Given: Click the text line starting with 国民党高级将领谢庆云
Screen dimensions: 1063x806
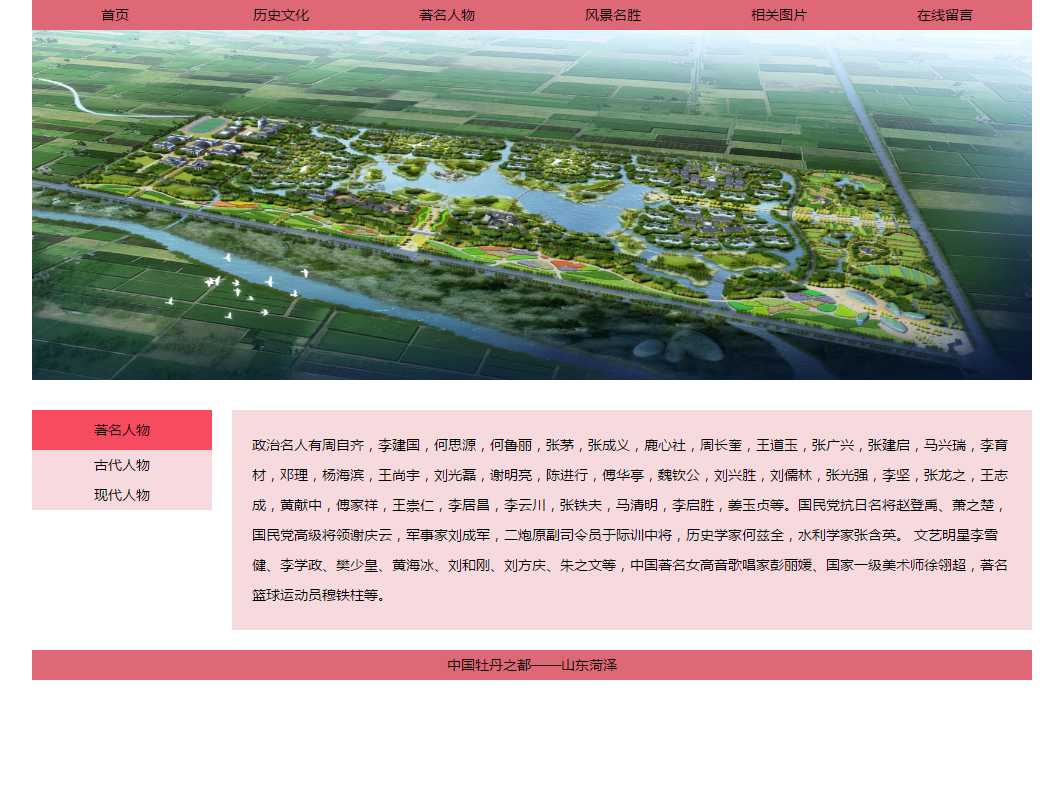Looking at the screenshot, I should (630, 535).
